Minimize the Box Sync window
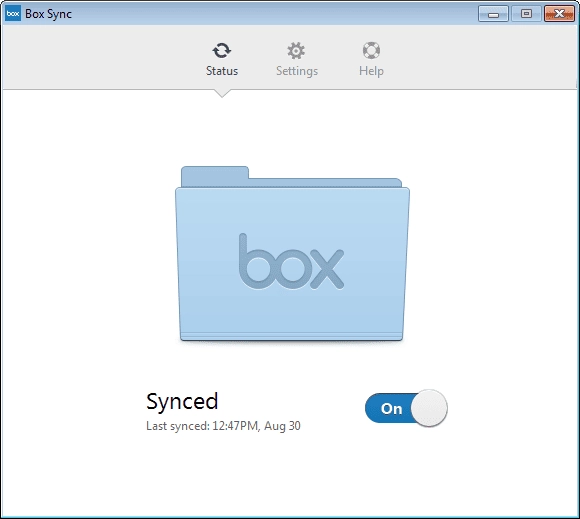This screenshot has width=580, height=519. (493, 14)
